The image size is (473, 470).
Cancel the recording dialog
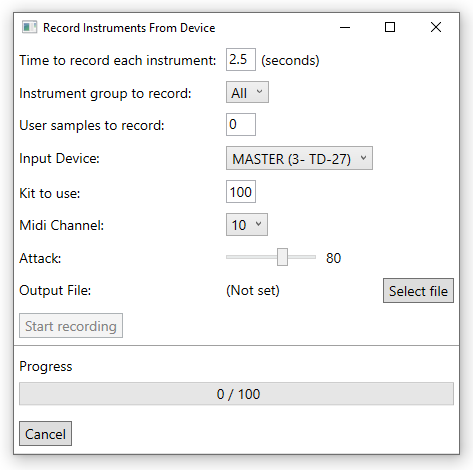45,434
